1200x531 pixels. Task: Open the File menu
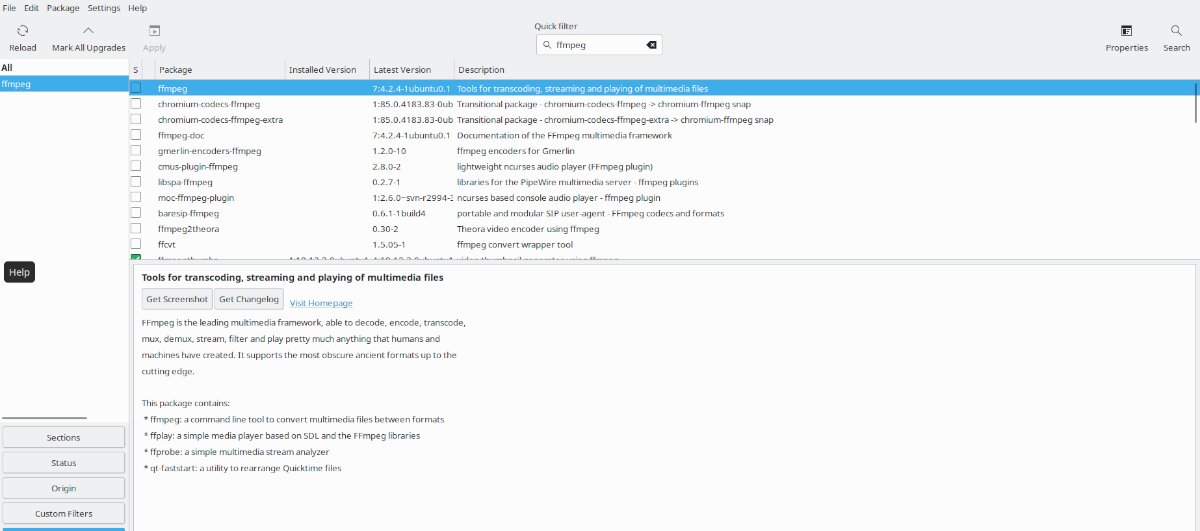pos(9,7)
